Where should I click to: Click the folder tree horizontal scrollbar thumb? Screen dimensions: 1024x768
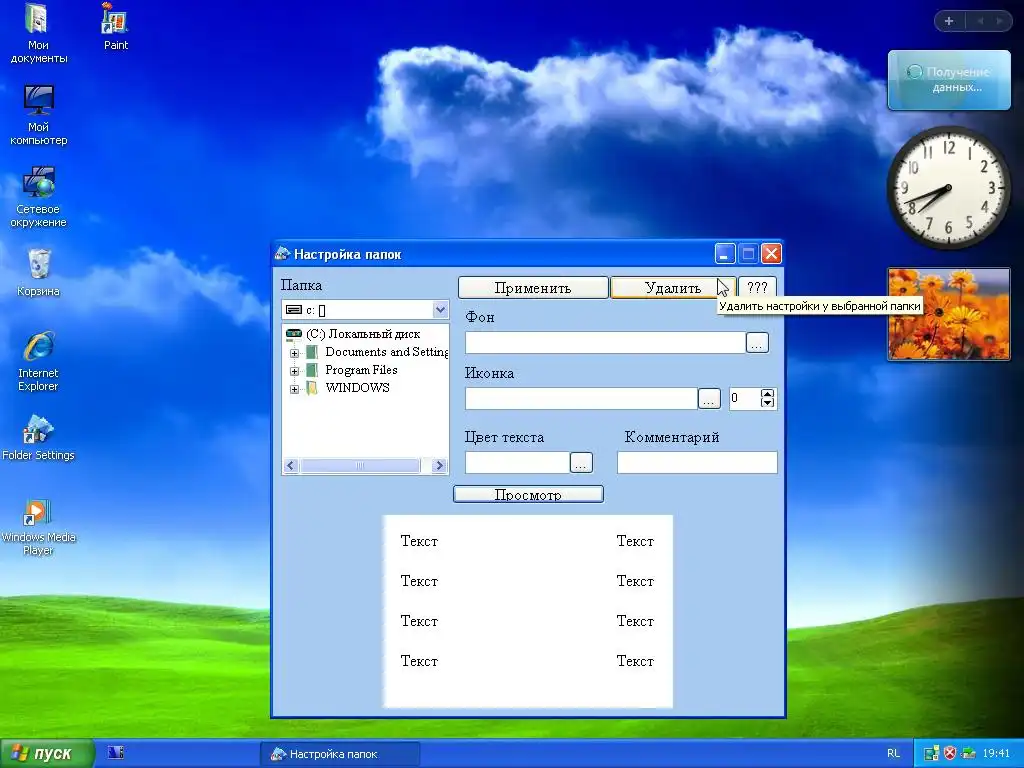coord(360,466)
